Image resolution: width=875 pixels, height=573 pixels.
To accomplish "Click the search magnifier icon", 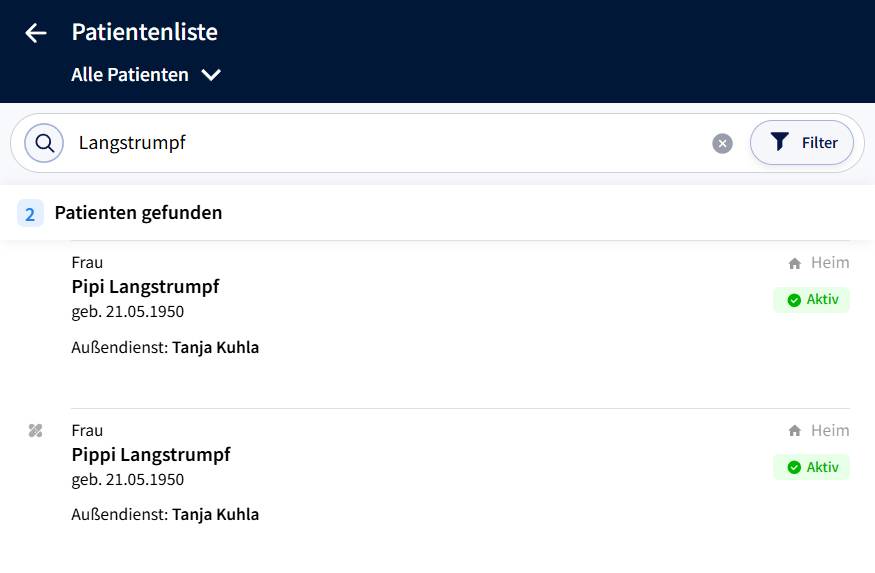I will click(44, 143).
